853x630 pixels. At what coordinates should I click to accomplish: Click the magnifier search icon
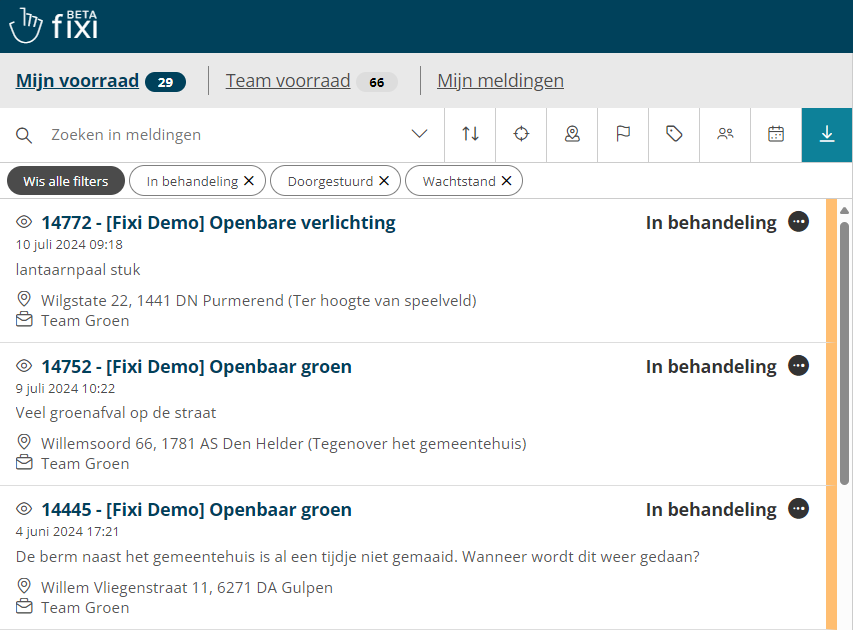24,135
